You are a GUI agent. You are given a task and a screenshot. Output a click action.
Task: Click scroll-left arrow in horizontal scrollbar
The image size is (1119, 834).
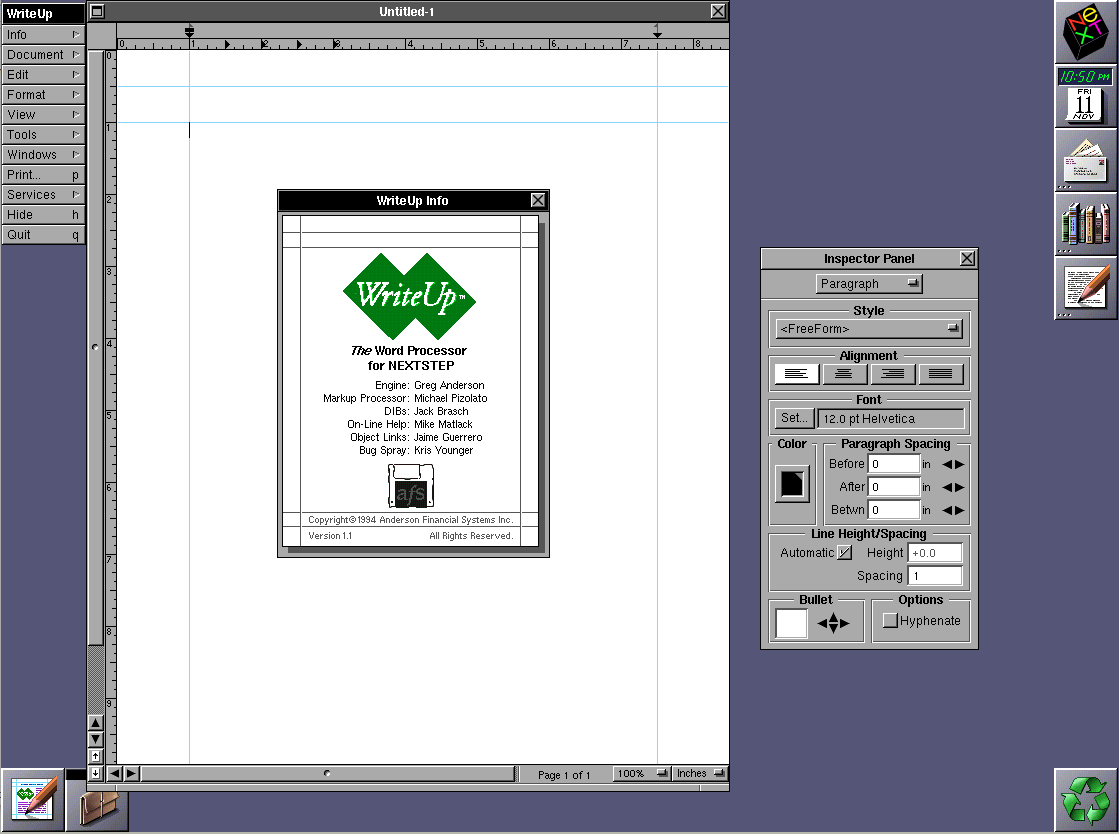point(115,773)
